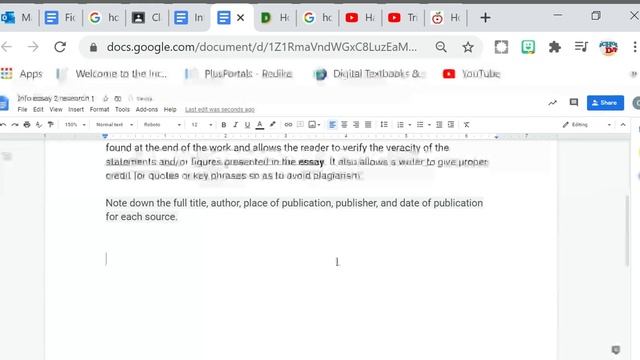
Task: Open the Help menu
Action: [170, 109]
